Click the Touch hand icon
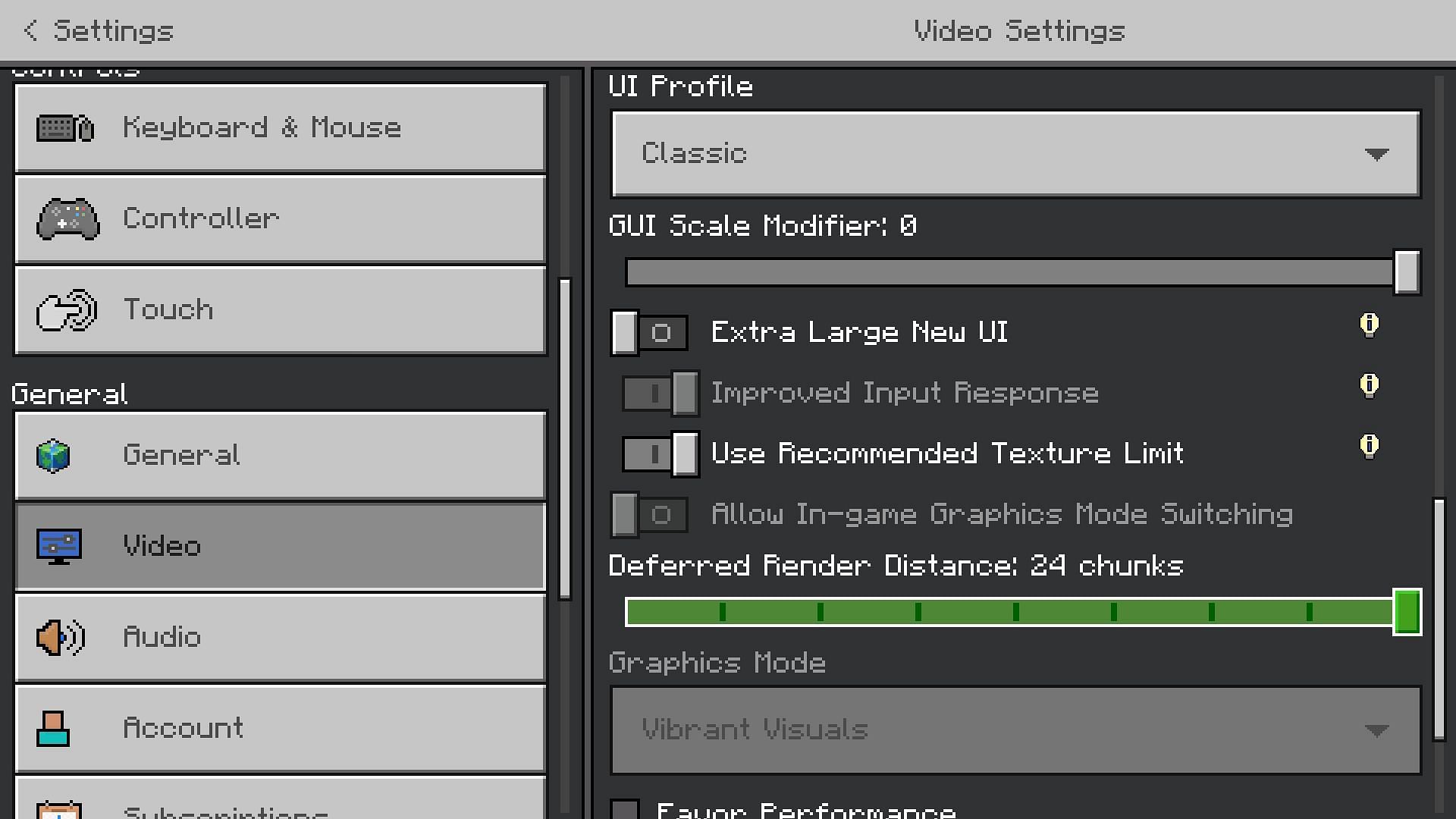The width and height of the screenshot is (1456, 819). [66, 310]
